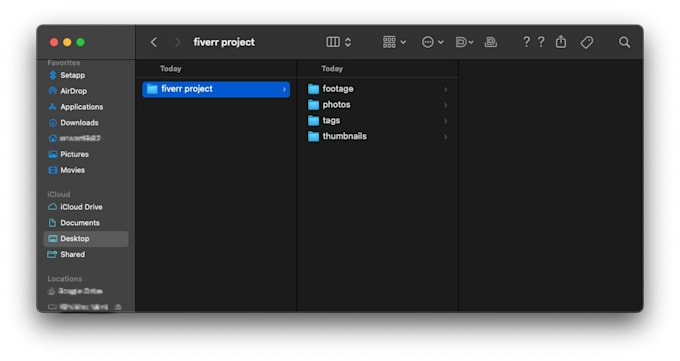Click the footage folder icon

[x=313, y=89]
